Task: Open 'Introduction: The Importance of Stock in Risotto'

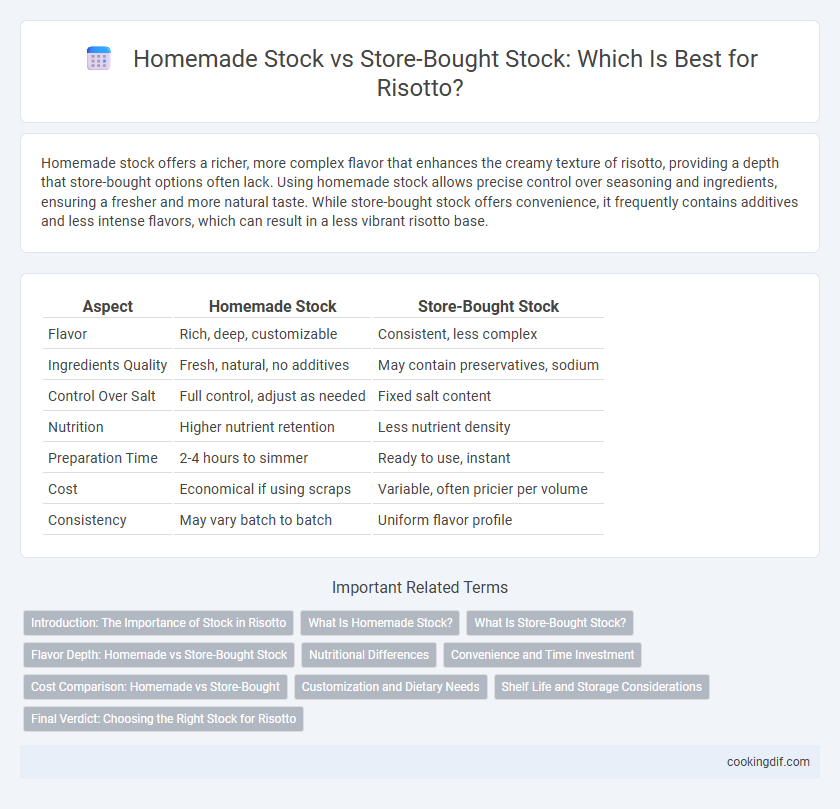Action: pos(159,623)
